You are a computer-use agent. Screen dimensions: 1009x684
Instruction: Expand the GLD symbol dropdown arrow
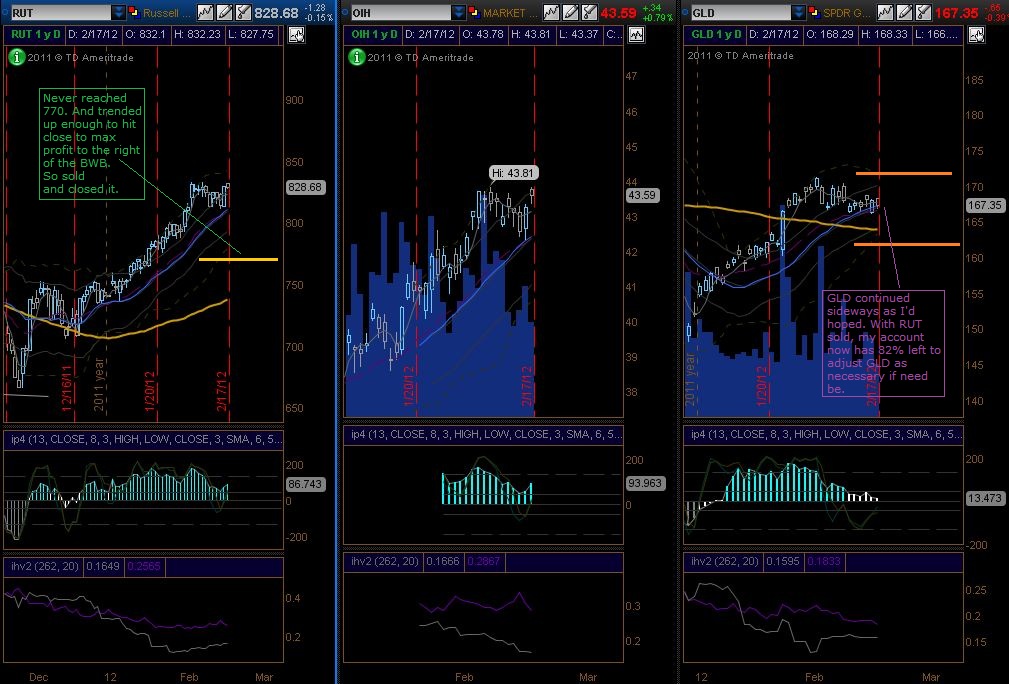(798, 12)
